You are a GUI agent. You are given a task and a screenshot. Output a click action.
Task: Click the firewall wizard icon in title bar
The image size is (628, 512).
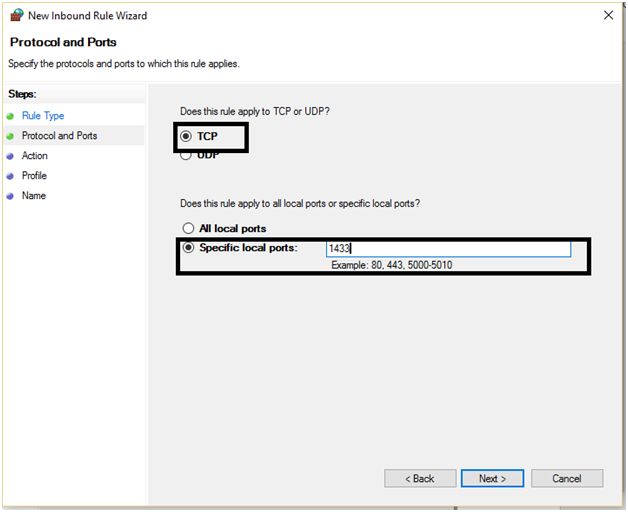pos(15,16)
